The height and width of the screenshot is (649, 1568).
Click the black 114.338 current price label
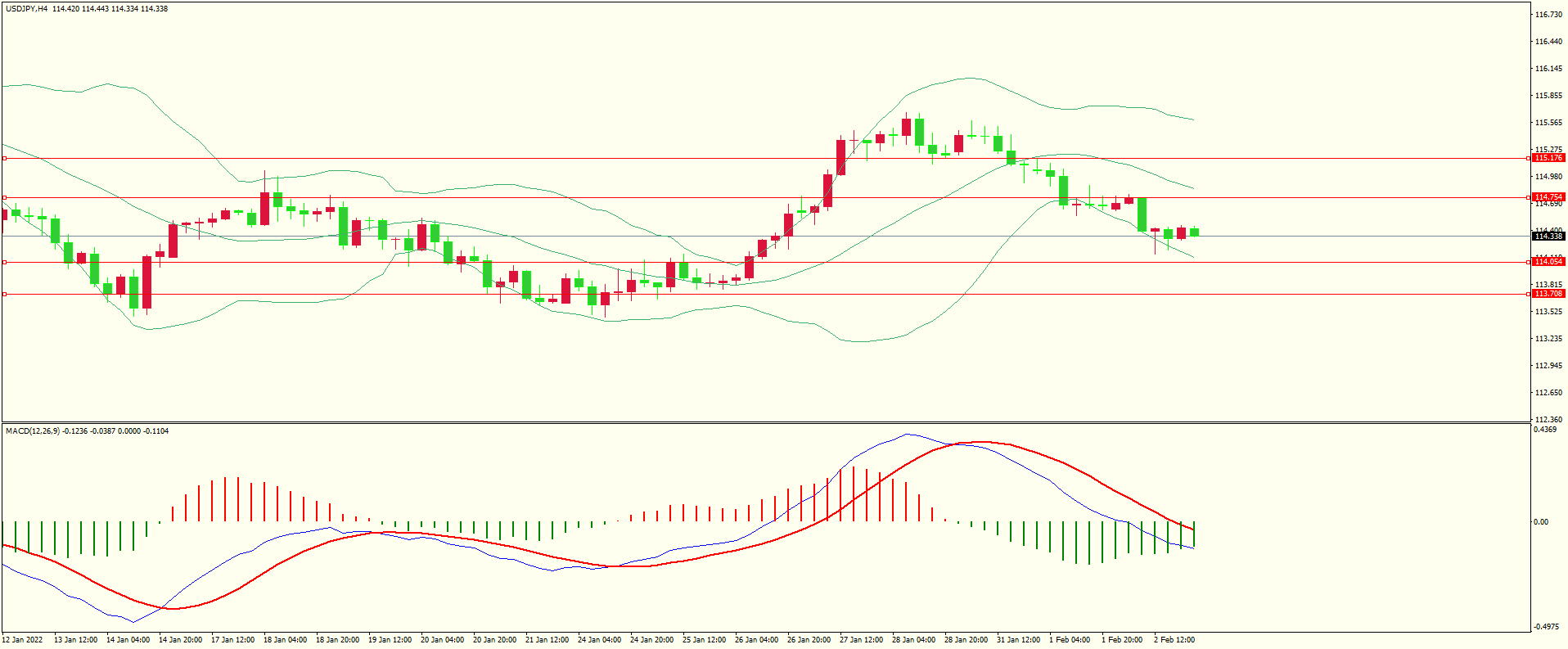click(x=1548, y=237)
